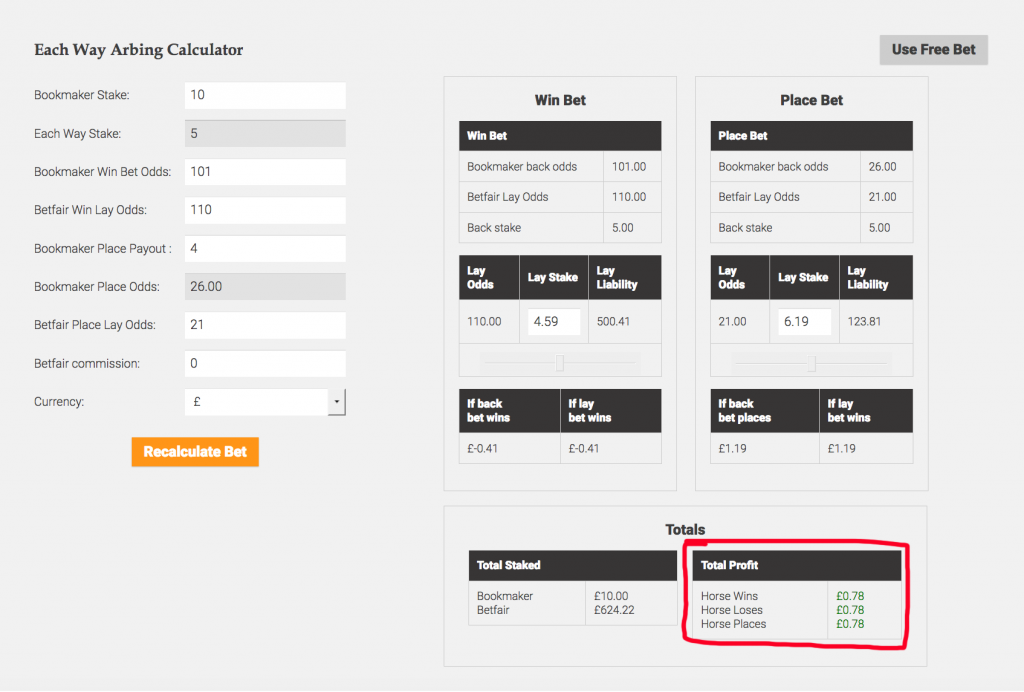1024x692 pixels.
Task: Click £1.19 under Place Bet 'If lay bet wins'
Action: 842,448
